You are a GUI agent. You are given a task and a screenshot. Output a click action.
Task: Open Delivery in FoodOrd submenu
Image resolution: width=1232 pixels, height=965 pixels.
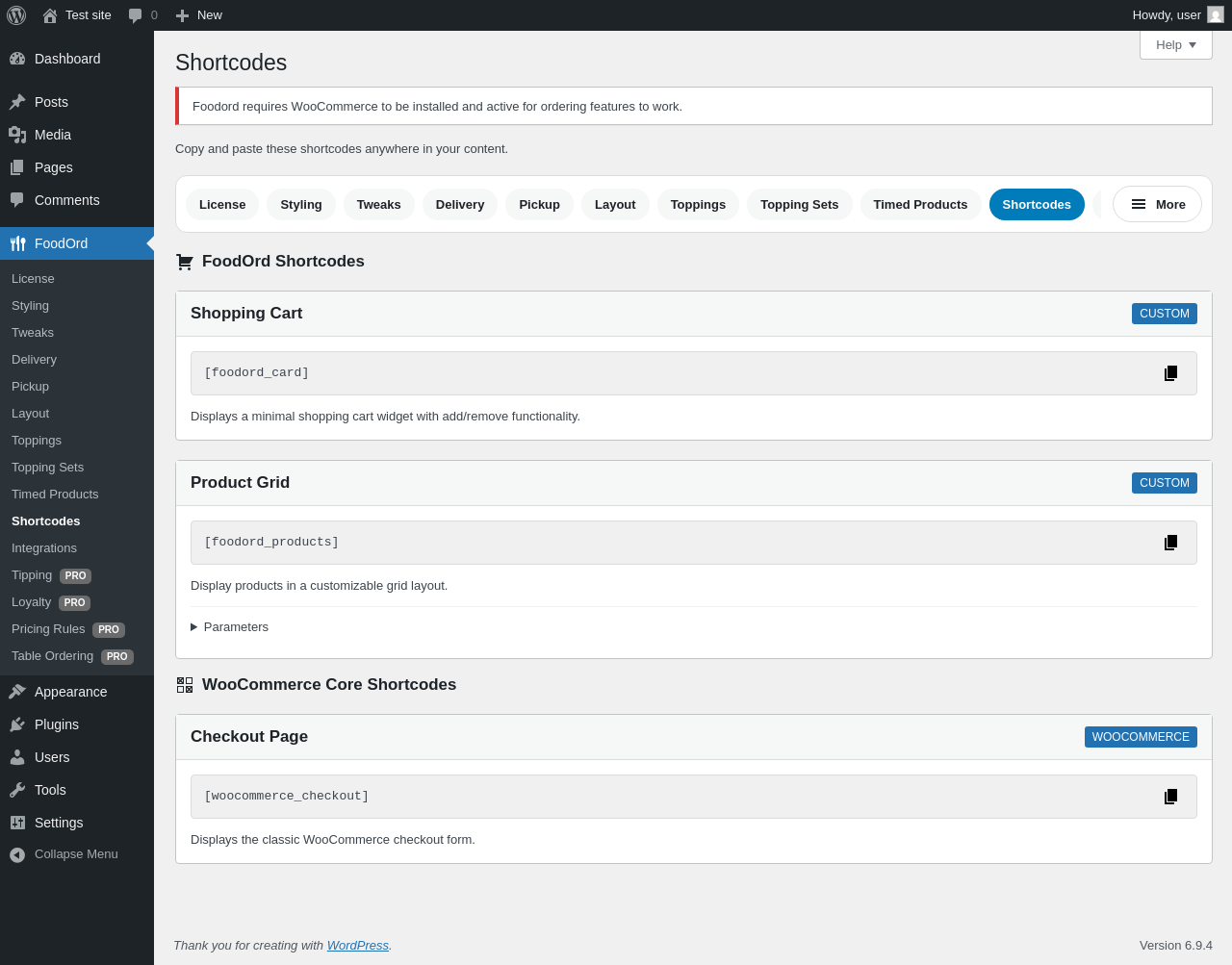click(x=77, y=360)
